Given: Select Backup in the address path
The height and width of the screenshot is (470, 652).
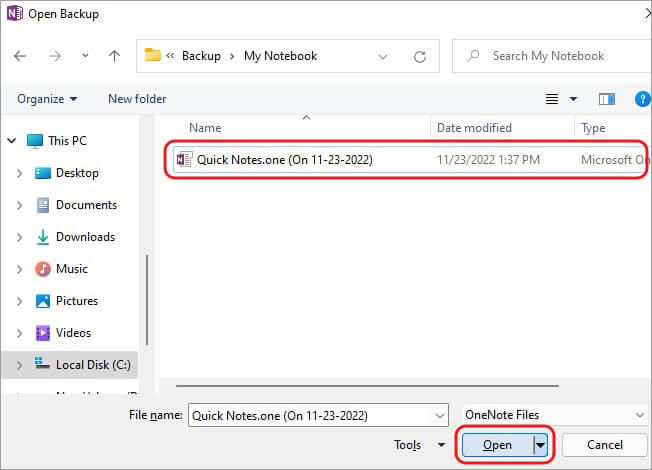Looking at the screenshot, I should 201,56.
